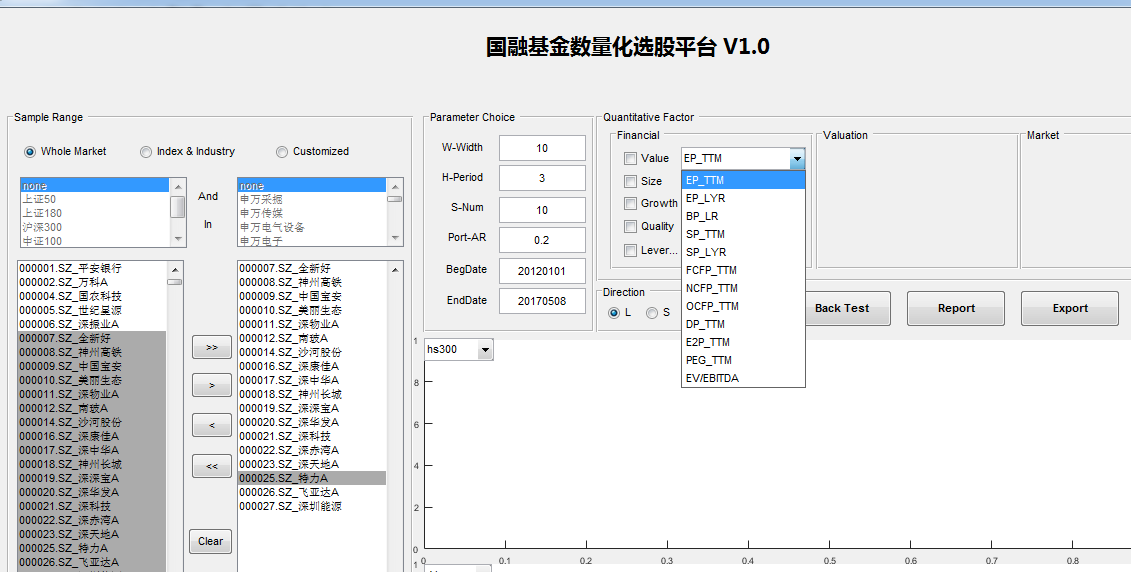Image resolution: width=1131 pixels, height=572 pixels.
Task: Edit the W-Width input field
Action: click(x=542, y=148)
